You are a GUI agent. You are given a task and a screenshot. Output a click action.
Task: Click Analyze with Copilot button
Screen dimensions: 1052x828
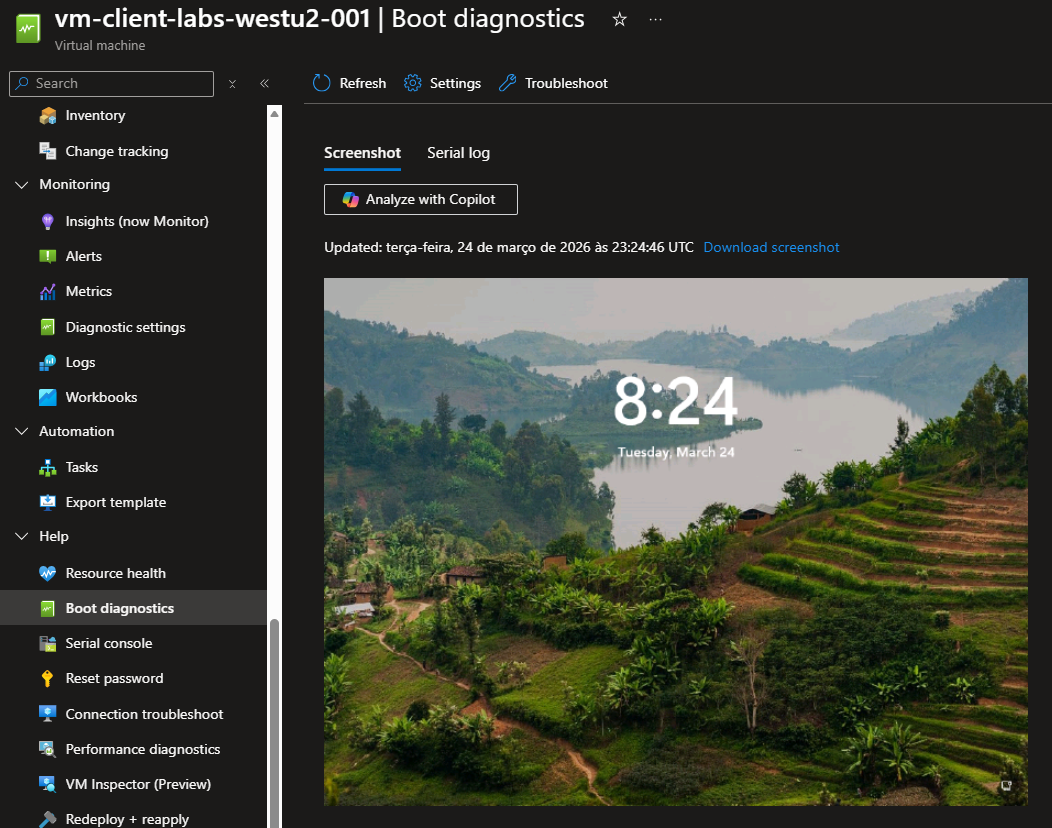click(420, 199)
